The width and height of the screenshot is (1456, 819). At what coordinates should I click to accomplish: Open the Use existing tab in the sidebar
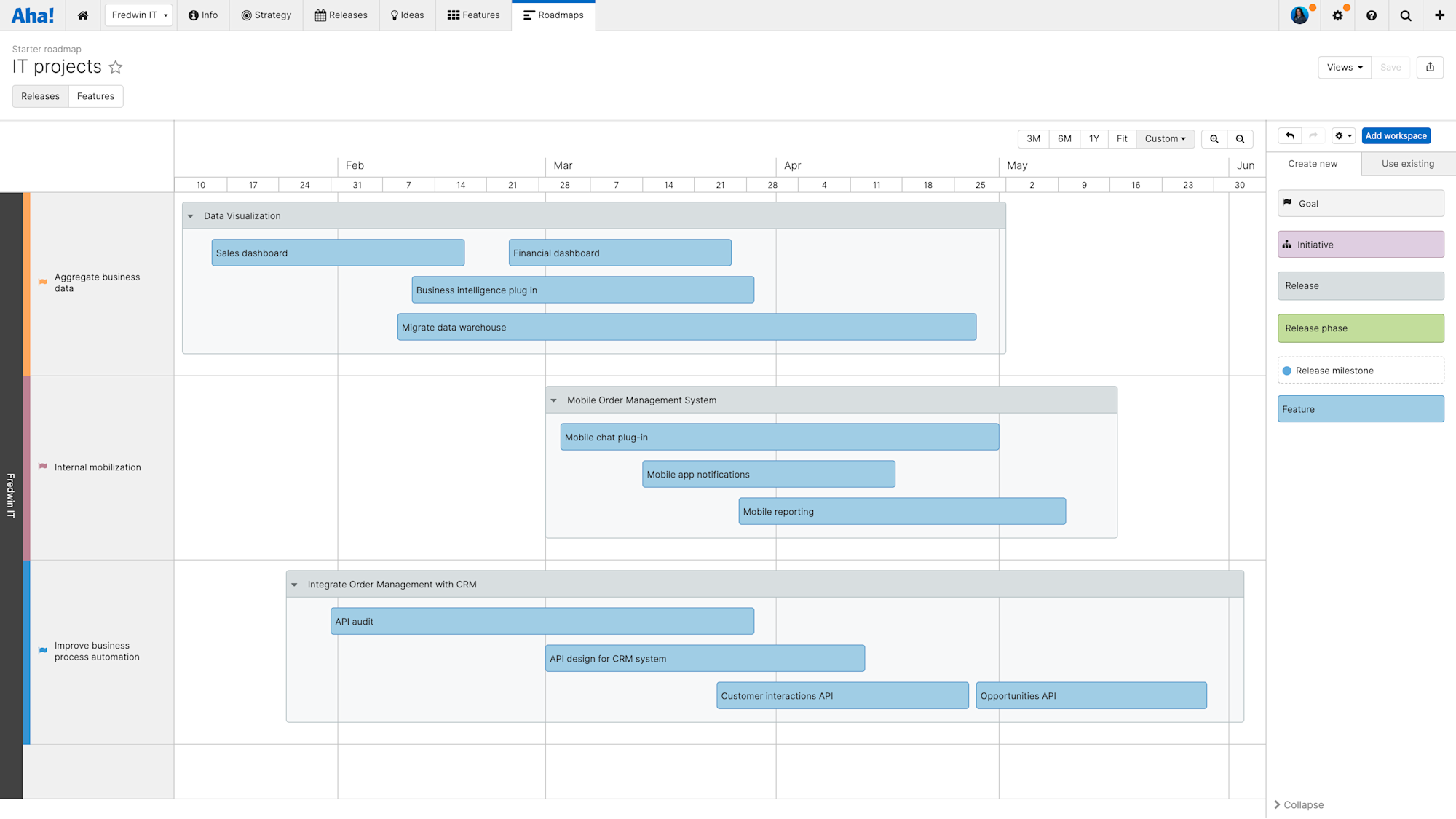(x=1406, y=163)
